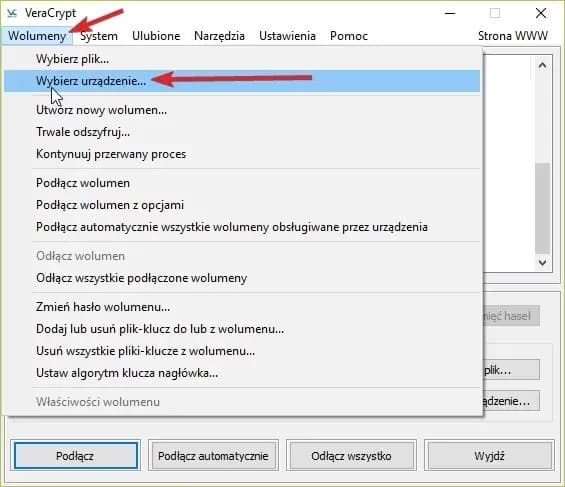Select 'Usuń wszystkie pliki-klucze z wolumenu...'
565x487 pixels.
coord(242,351)
